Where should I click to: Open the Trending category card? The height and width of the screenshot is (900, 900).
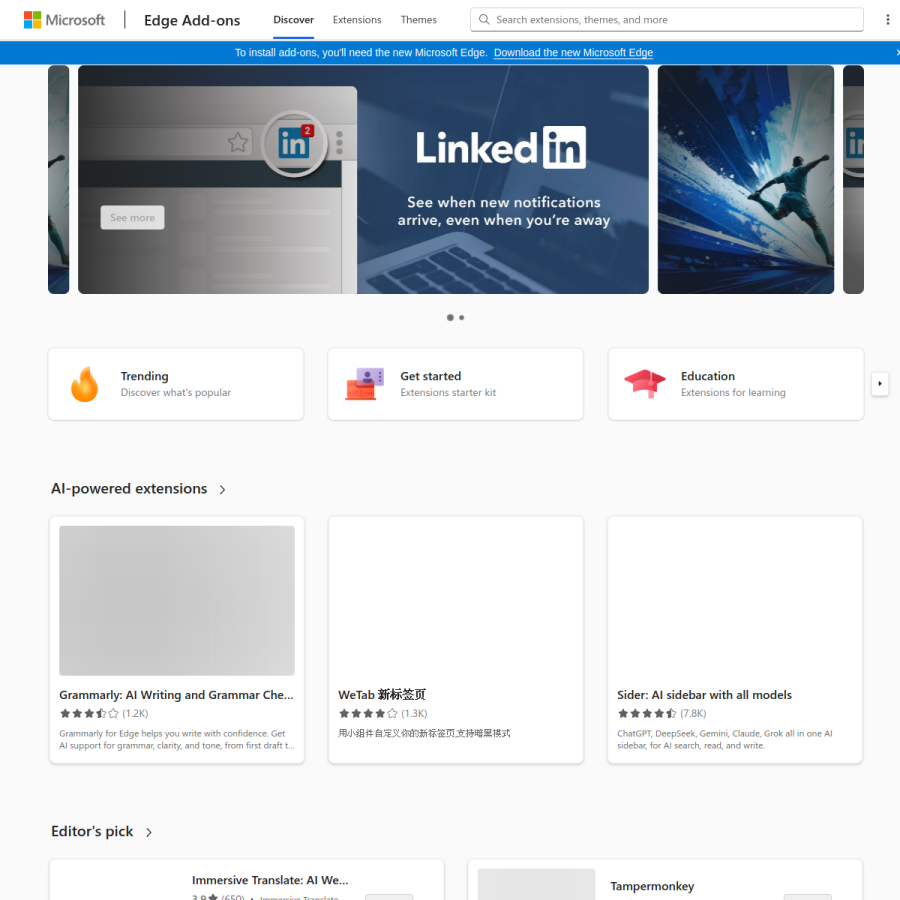176,384
